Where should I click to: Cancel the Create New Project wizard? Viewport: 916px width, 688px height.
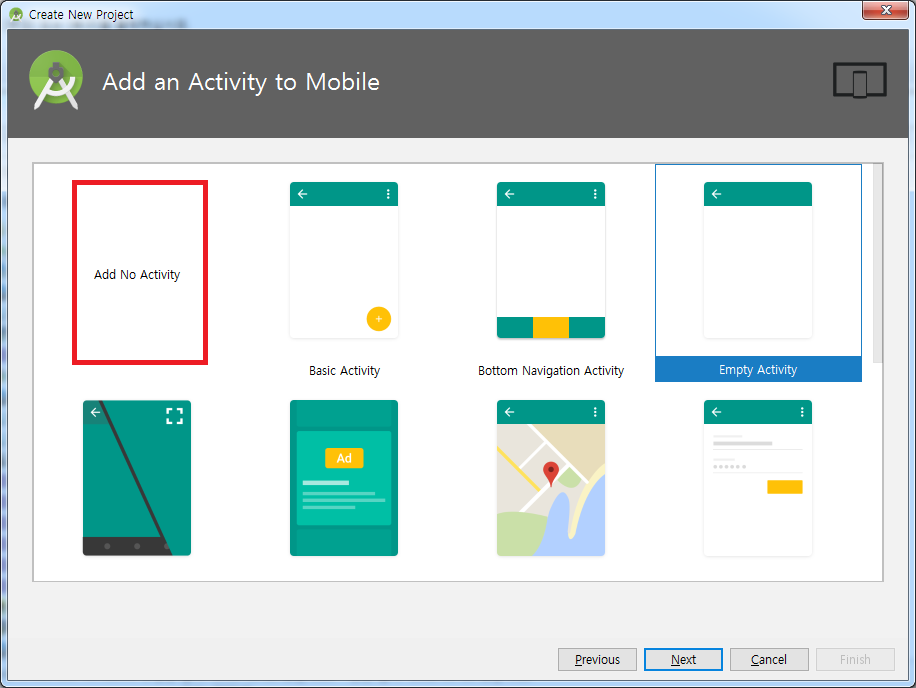(769, 659)
